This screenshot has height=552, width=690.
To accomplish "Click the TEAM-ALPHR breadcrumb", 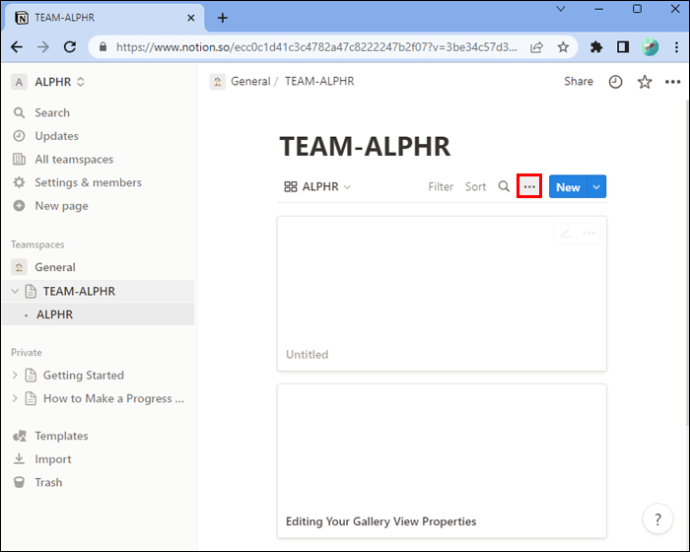I will [319, 81].
